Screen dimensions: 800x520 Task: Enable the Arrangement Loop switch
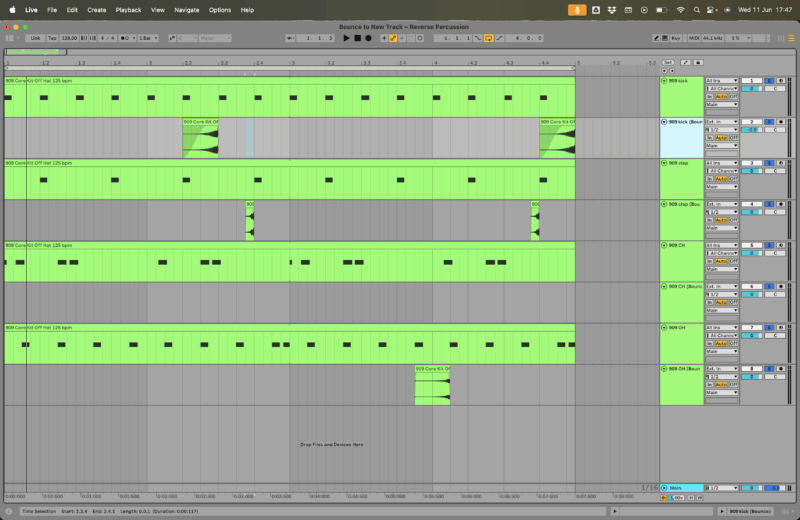[490, 38]
